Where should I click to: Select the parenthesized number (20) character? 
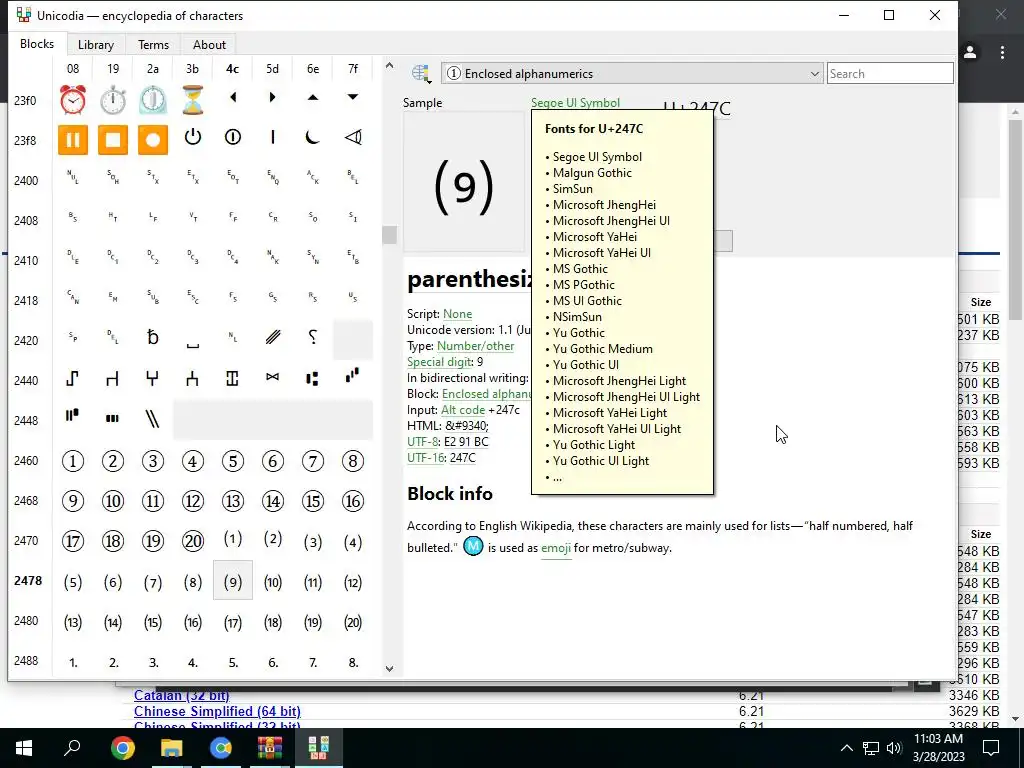tap(353, 622)
